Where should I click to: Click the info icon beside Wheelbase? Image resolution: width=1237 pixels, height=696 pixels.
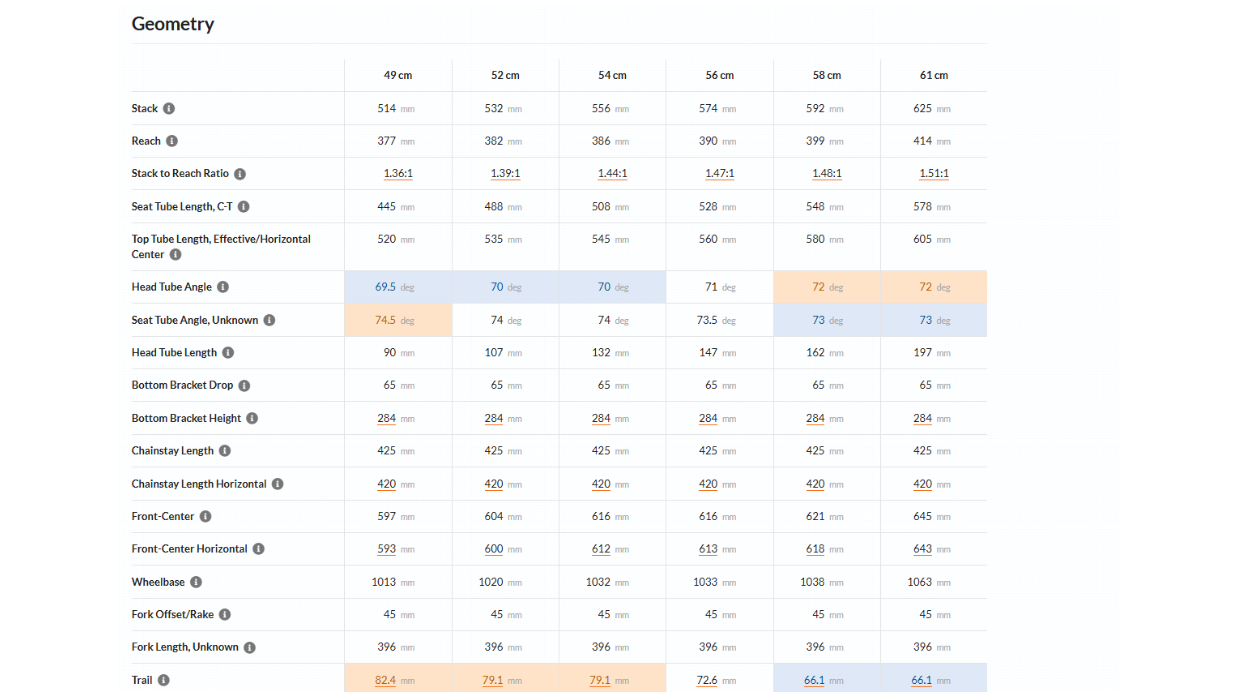tap(196, 582)
